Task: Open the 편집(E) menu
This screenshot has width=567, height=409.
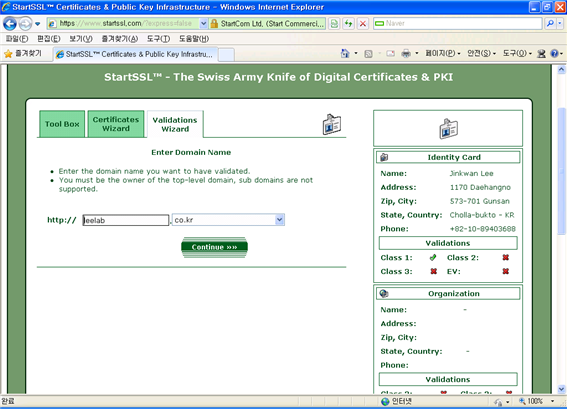Action: [x=48, y=39]
